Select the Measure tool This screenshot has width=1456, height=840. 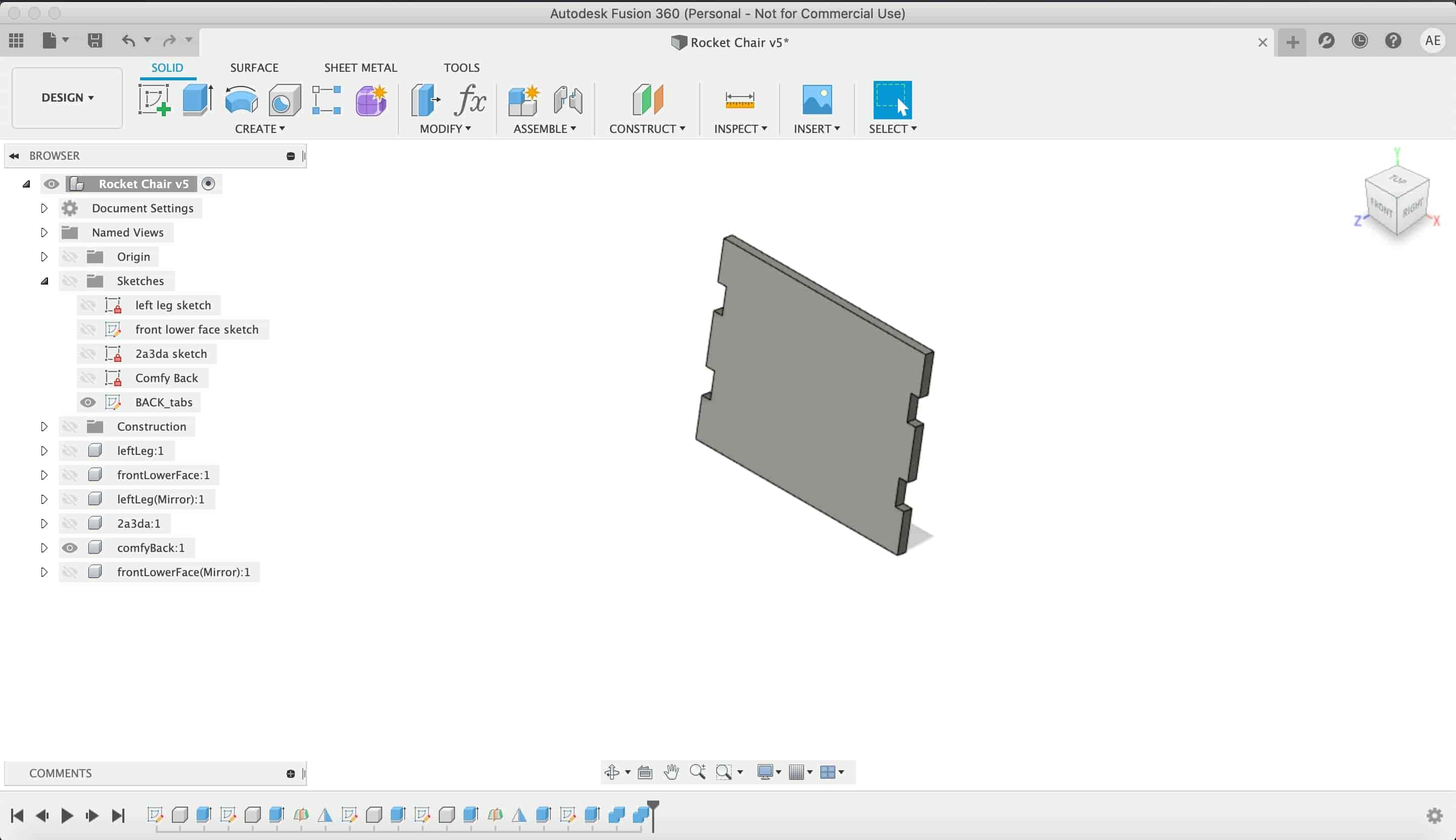[x=740, y=100]
